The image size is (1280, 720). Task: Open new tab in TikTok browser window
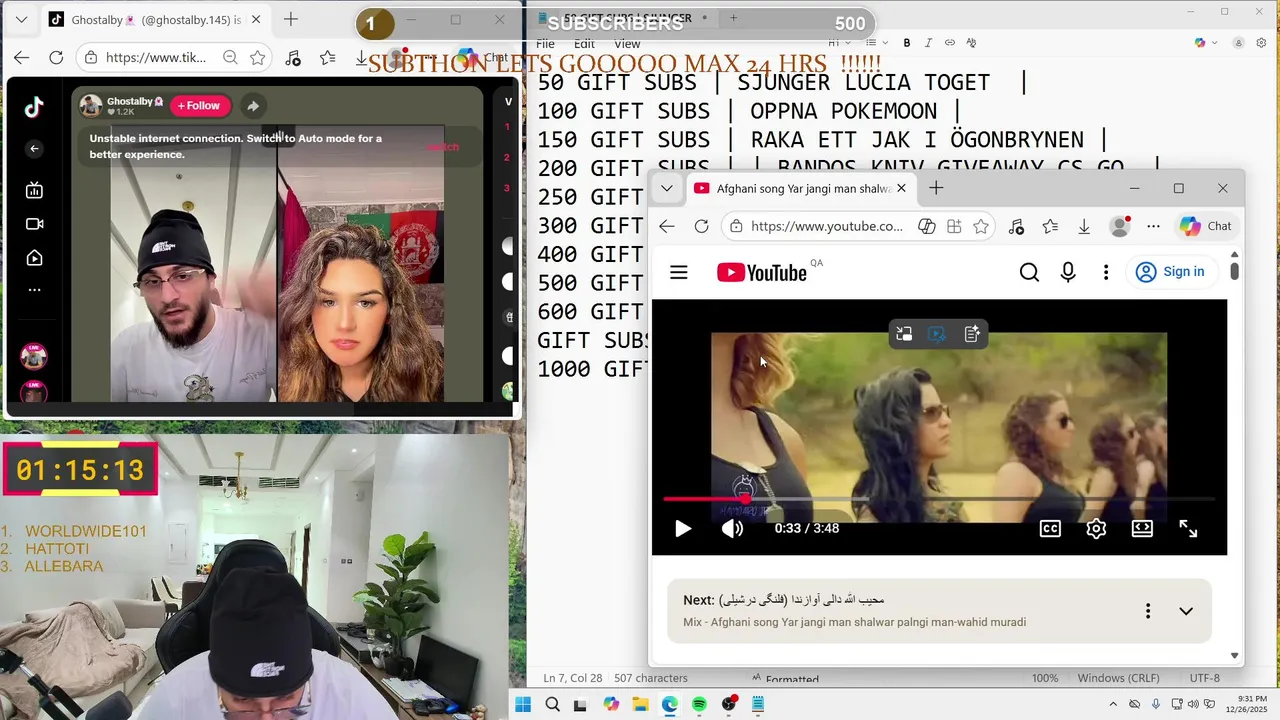click(291, 19)
